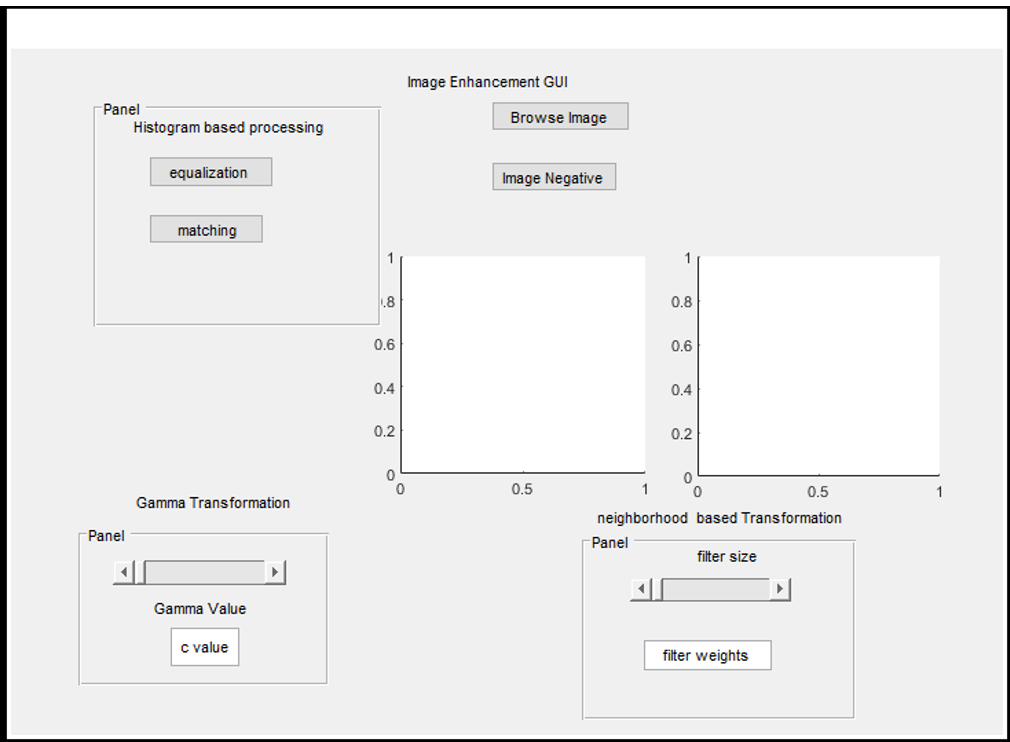The height and width of the screenshot is (742, 1010).
Task: Click the neighborhood based Transformation heading
Action: coord(718,518)
